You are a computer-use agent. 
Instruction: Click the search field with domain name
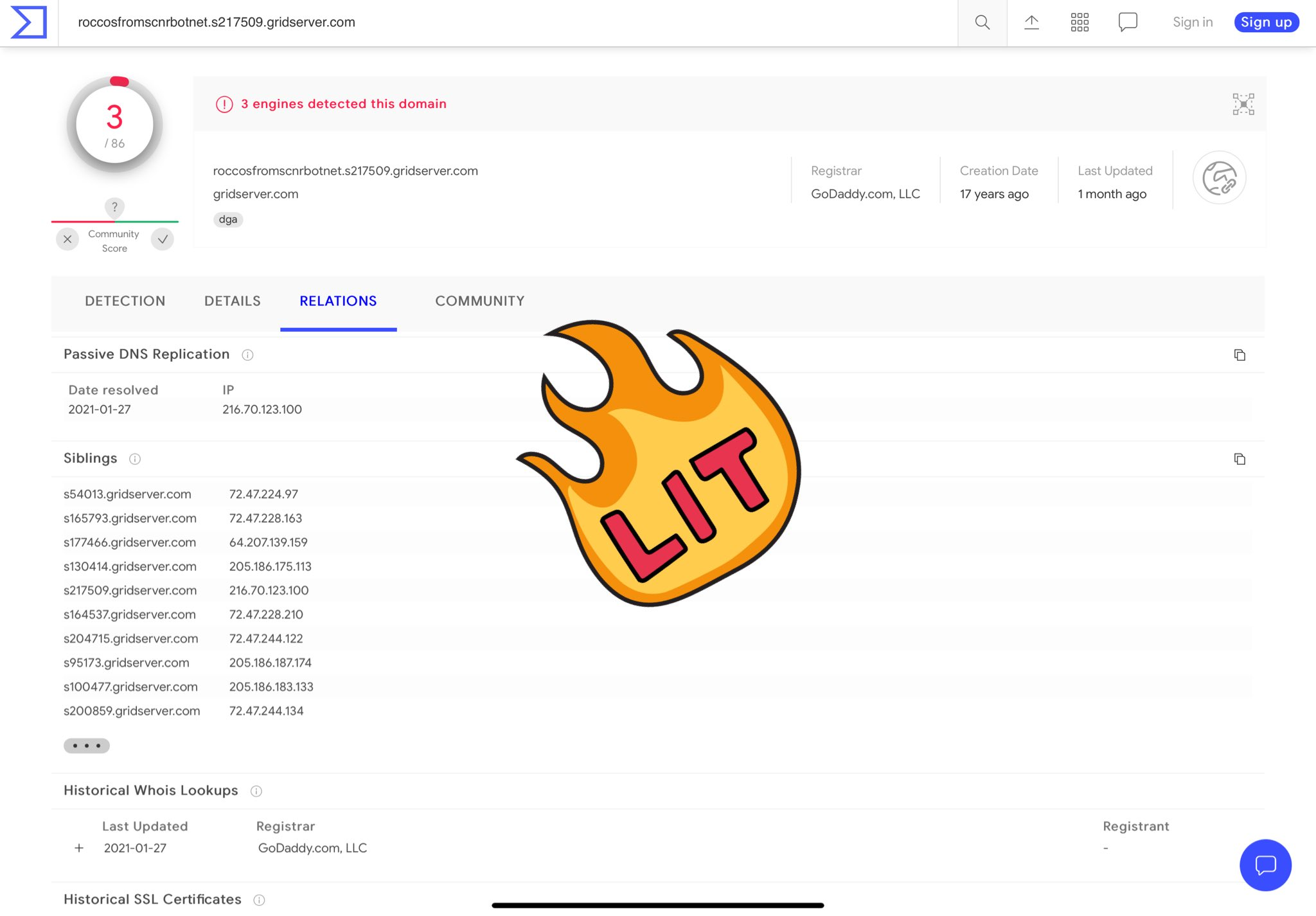click(x=508, y=22)
